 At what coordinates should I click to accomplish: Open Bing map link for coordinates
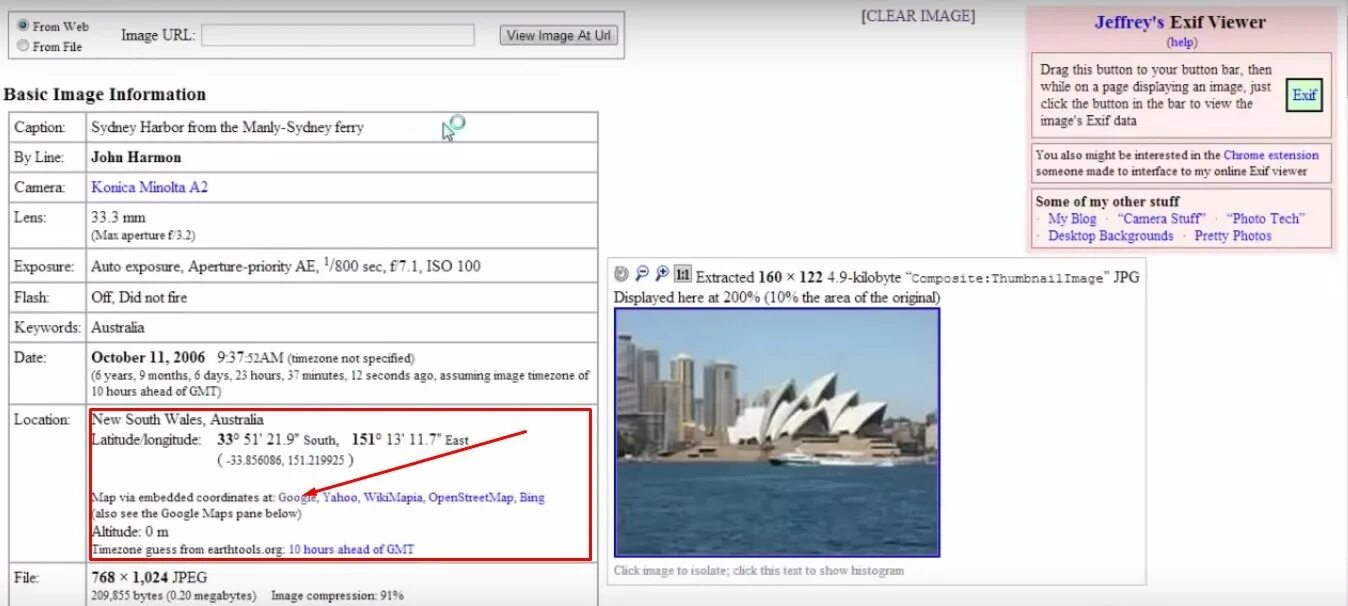(x=532, y=497)
